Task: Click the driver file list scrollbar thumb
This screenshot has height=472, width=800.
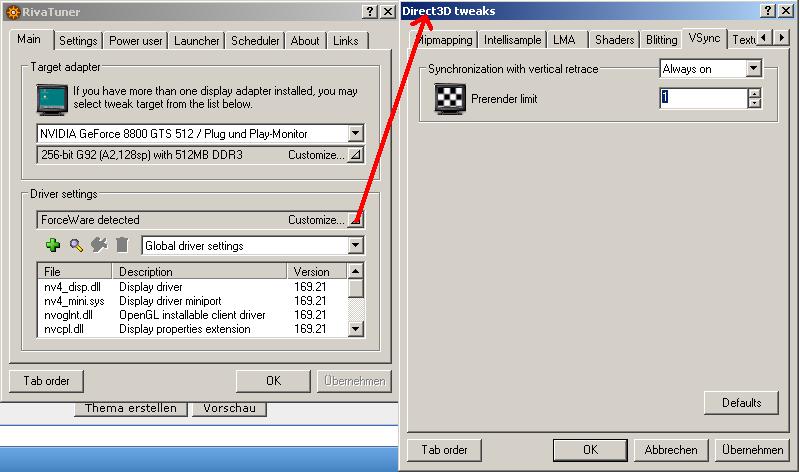Action: coord(356,288)
